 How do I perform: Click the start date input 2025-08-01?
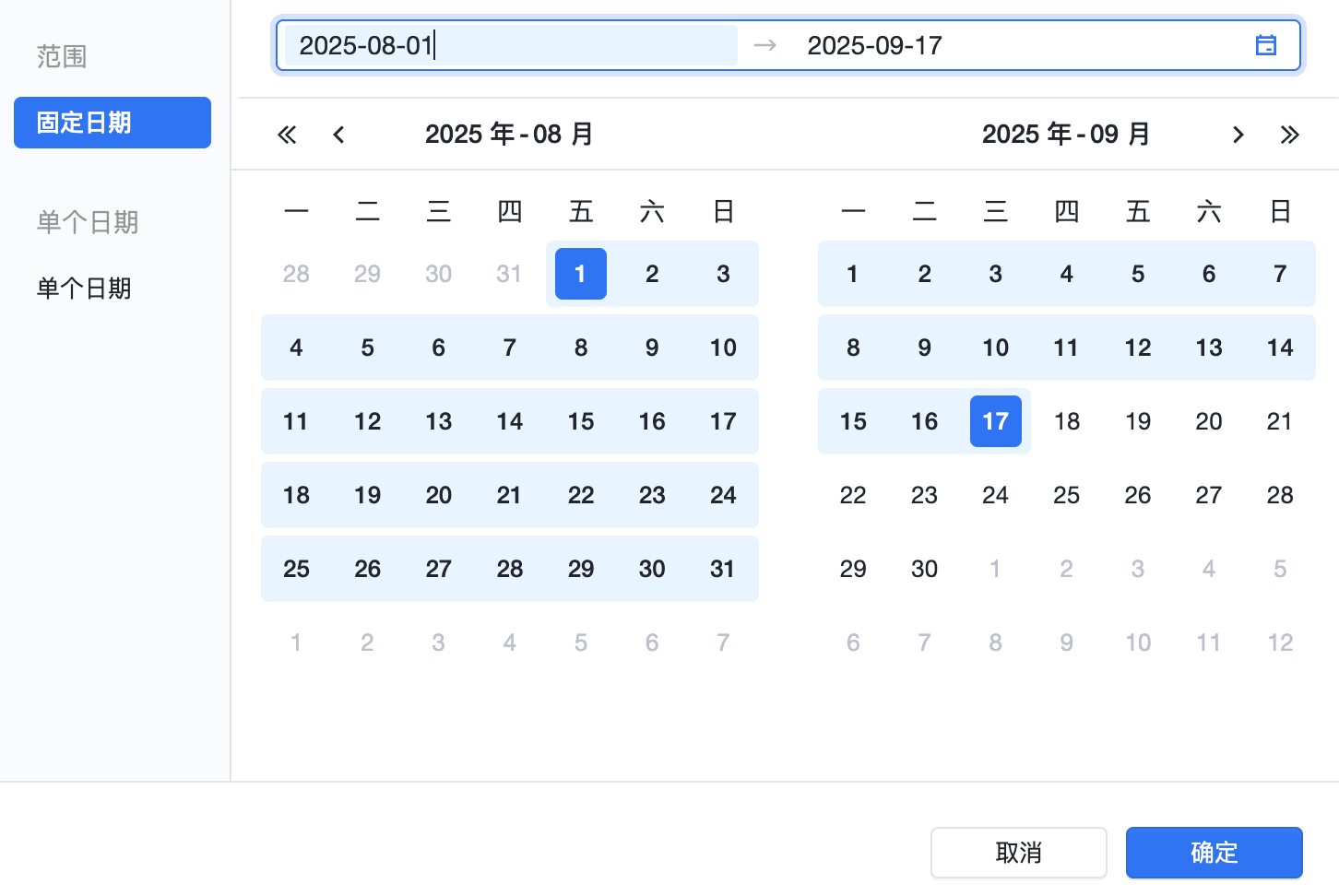coord(510,45)
